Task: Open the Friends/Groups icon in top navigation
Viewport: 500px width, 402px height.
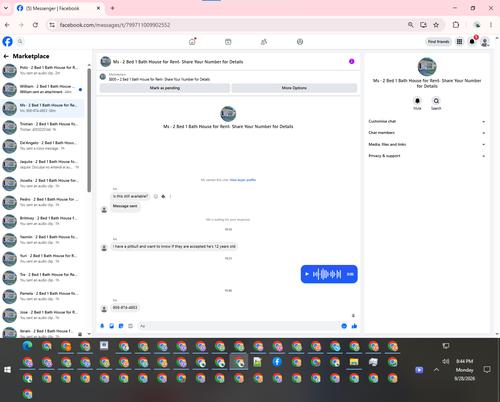Action: click(x=264, y=42)
